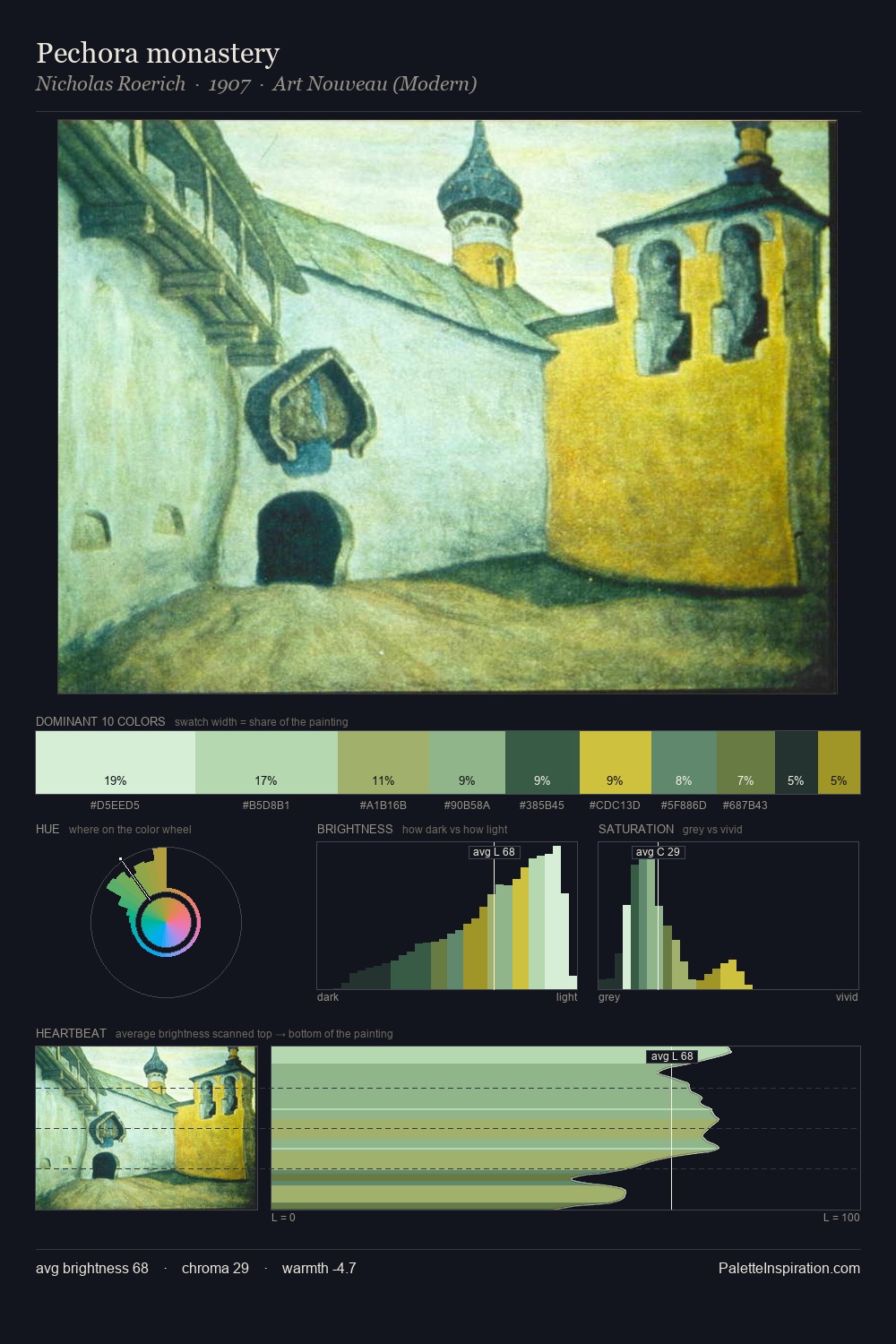
Task: Click the artist name Nicholas Roerich
Action: click(110, 84)
